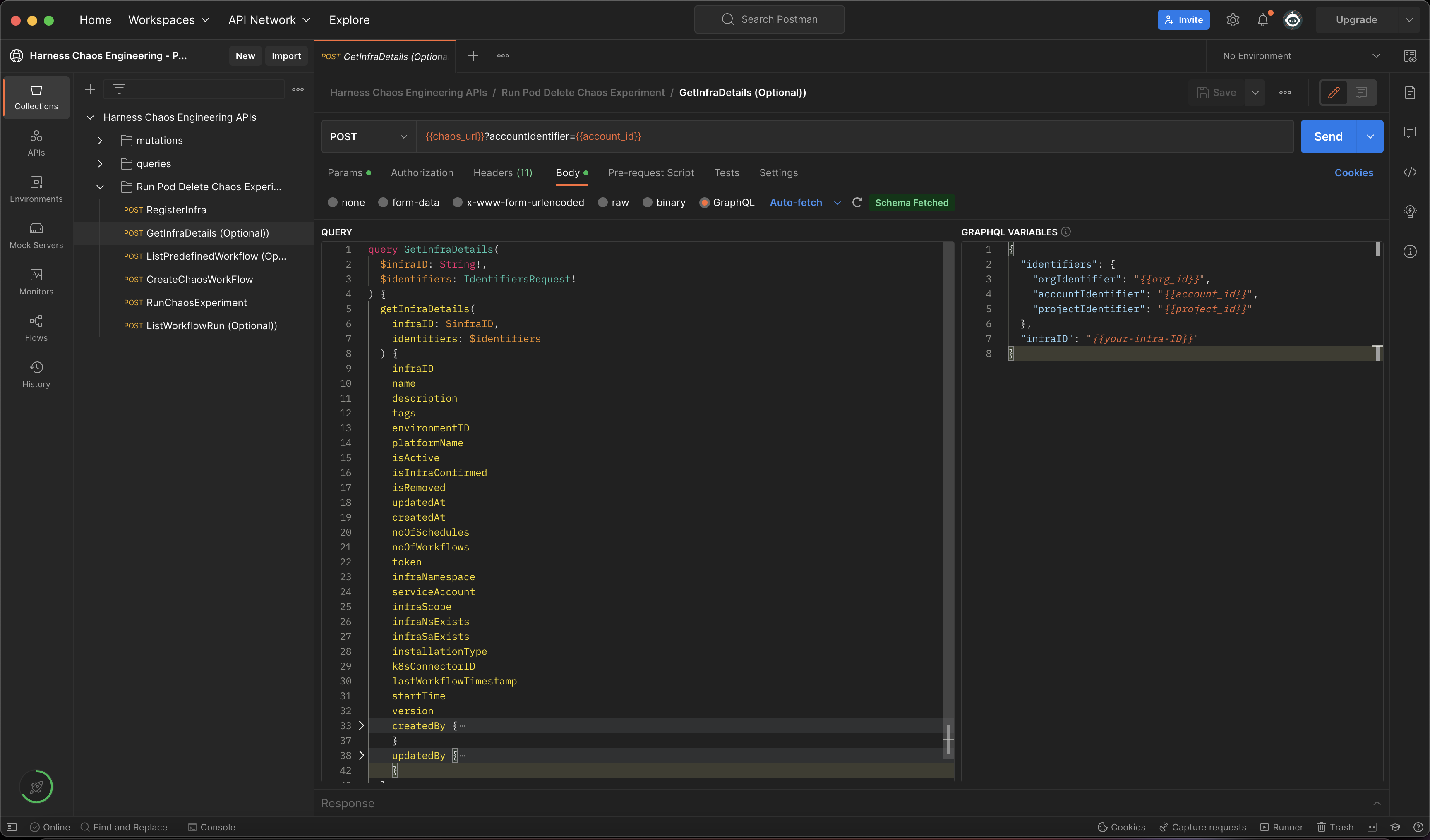Open the request info icon

1410,251
